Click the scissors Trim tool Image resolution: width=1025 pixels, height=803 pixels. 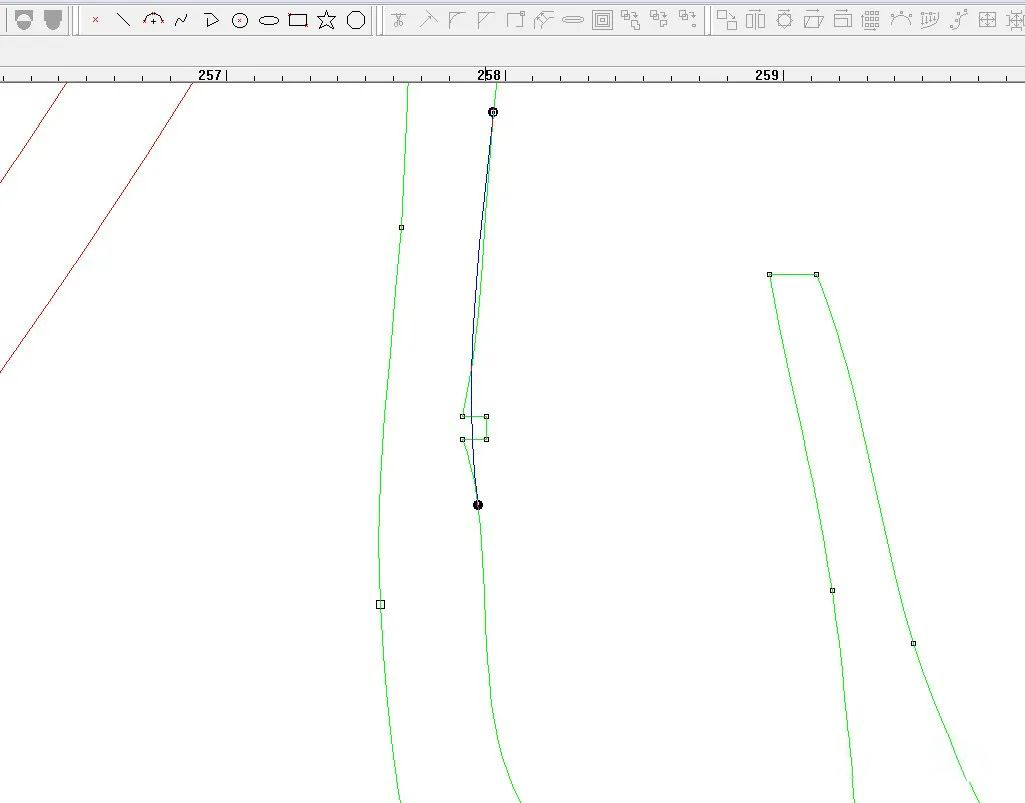[399, 20]
